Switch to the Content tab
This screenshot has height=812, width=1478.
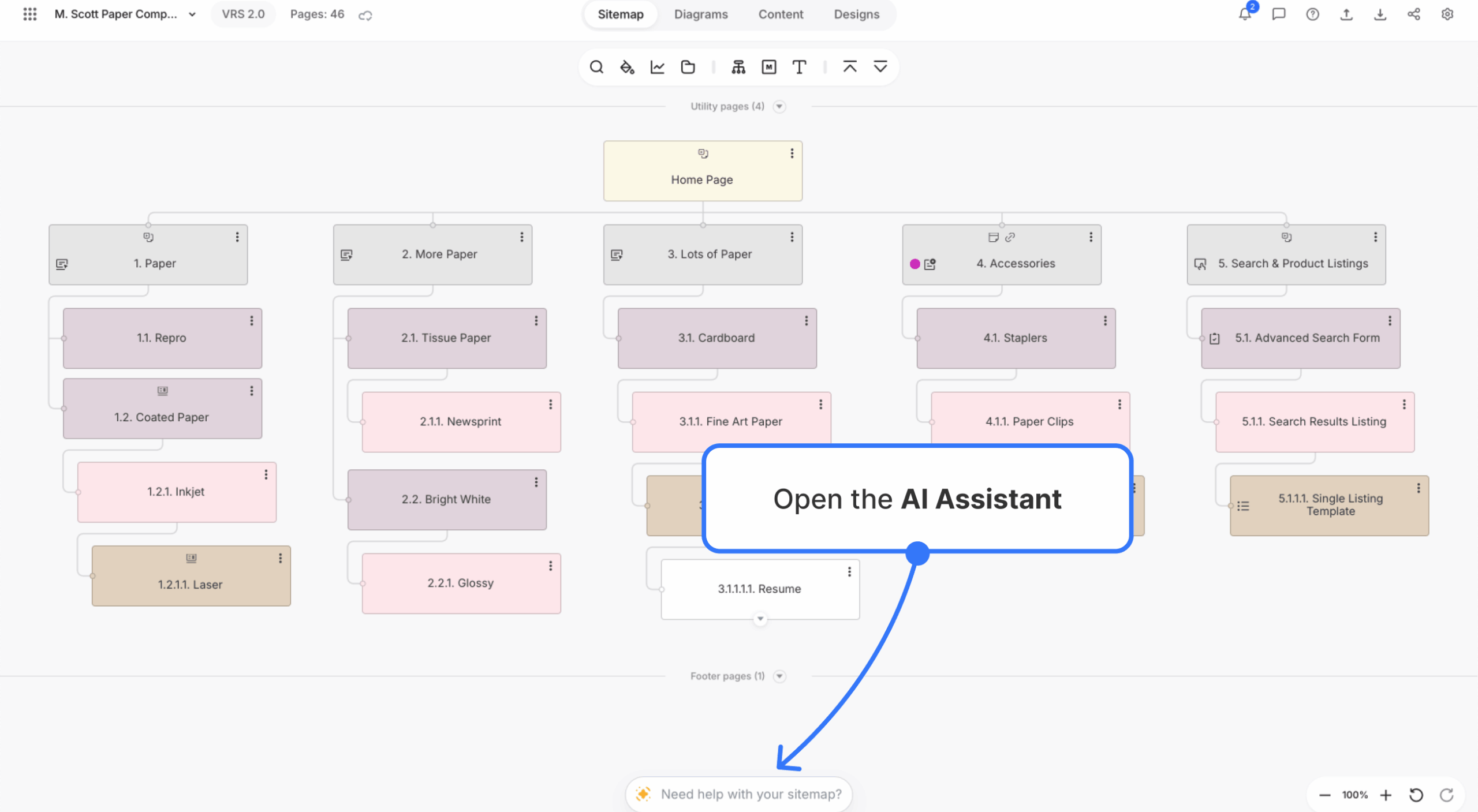pos(781,14)
